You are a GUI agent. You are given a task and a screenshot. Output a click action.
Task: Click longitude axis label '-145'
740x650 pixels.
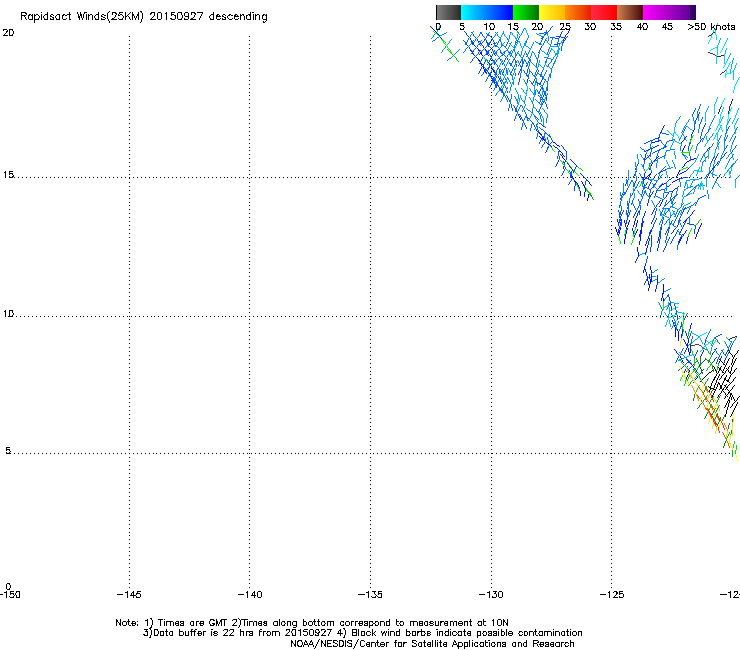[129, 595]
